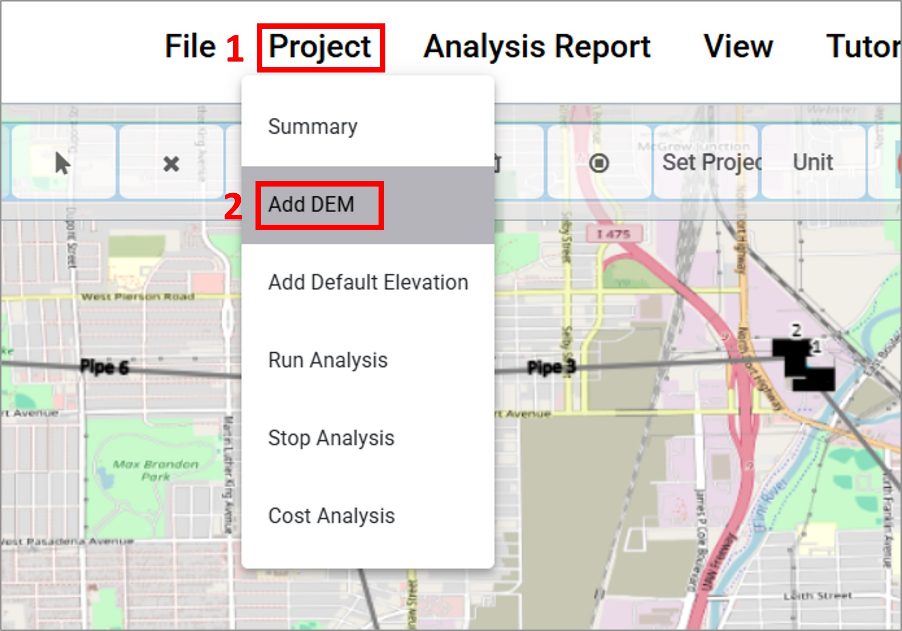Click the Max Brandon Park label
The height and width of the screenshot is (631, 902).
[x=155, y=470]
